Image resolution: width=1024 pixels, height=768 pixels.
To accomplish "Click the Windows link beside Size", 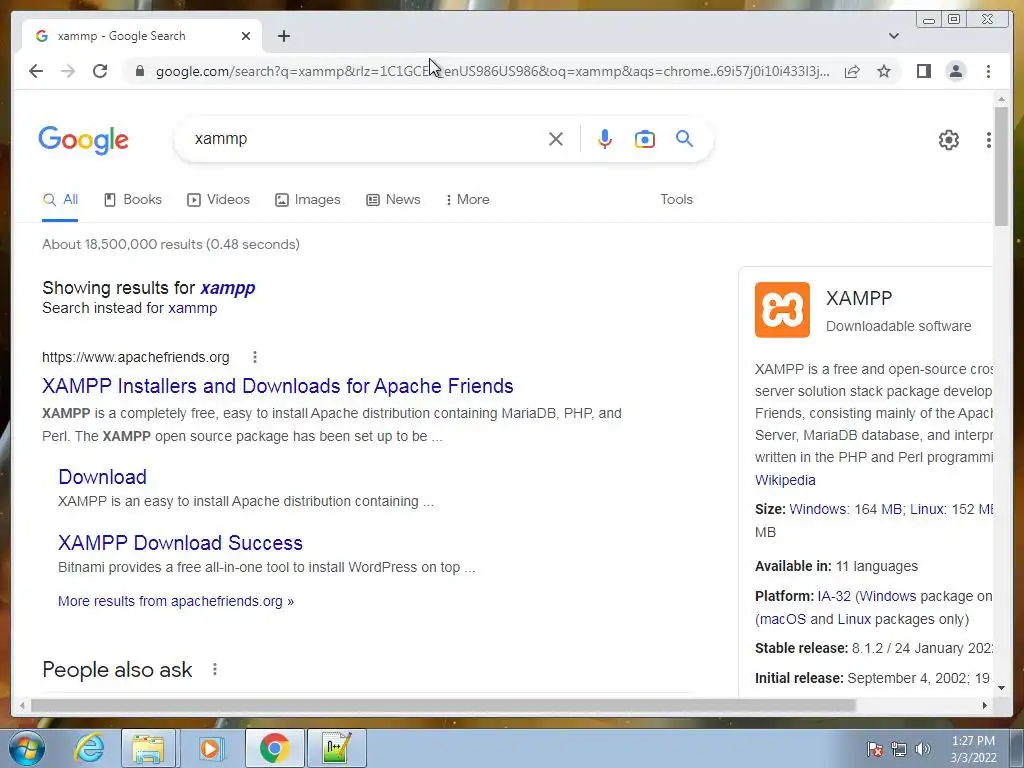I will tap(818, 509).
